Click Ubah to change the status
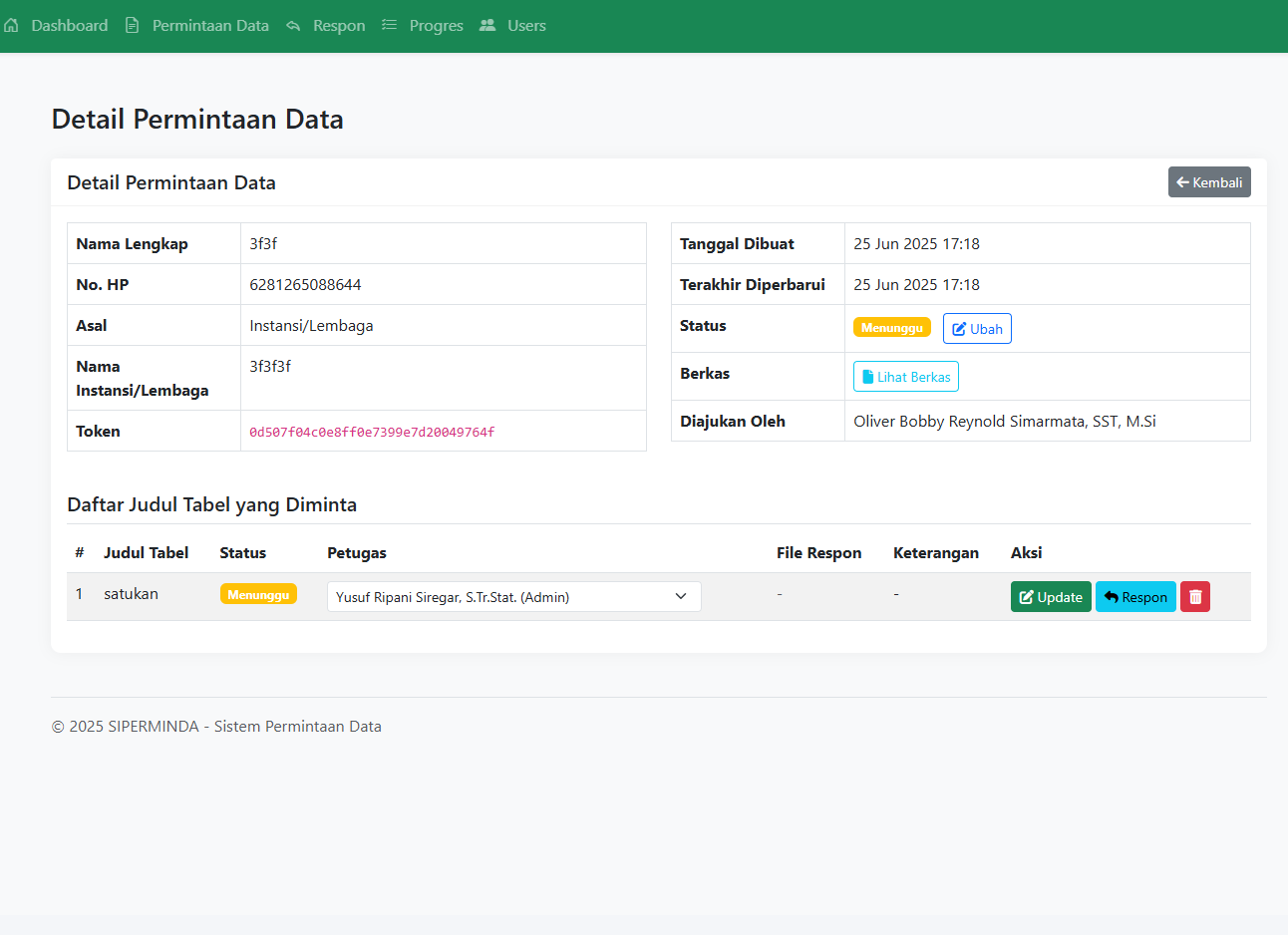Viewport: 1288px width, 935px height. [977, 329]
